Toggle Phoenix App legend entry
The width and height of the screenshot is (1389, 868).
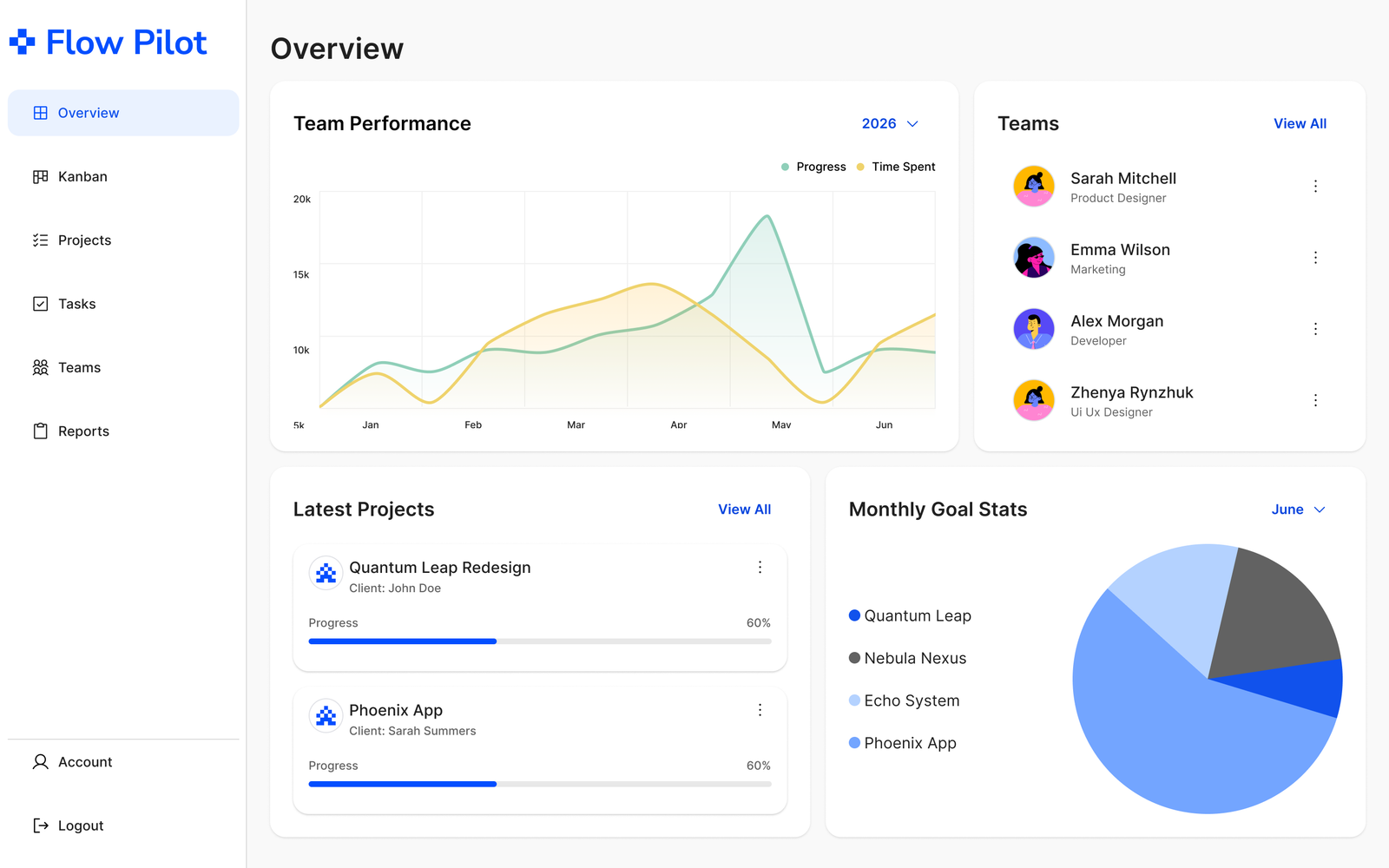902,743
